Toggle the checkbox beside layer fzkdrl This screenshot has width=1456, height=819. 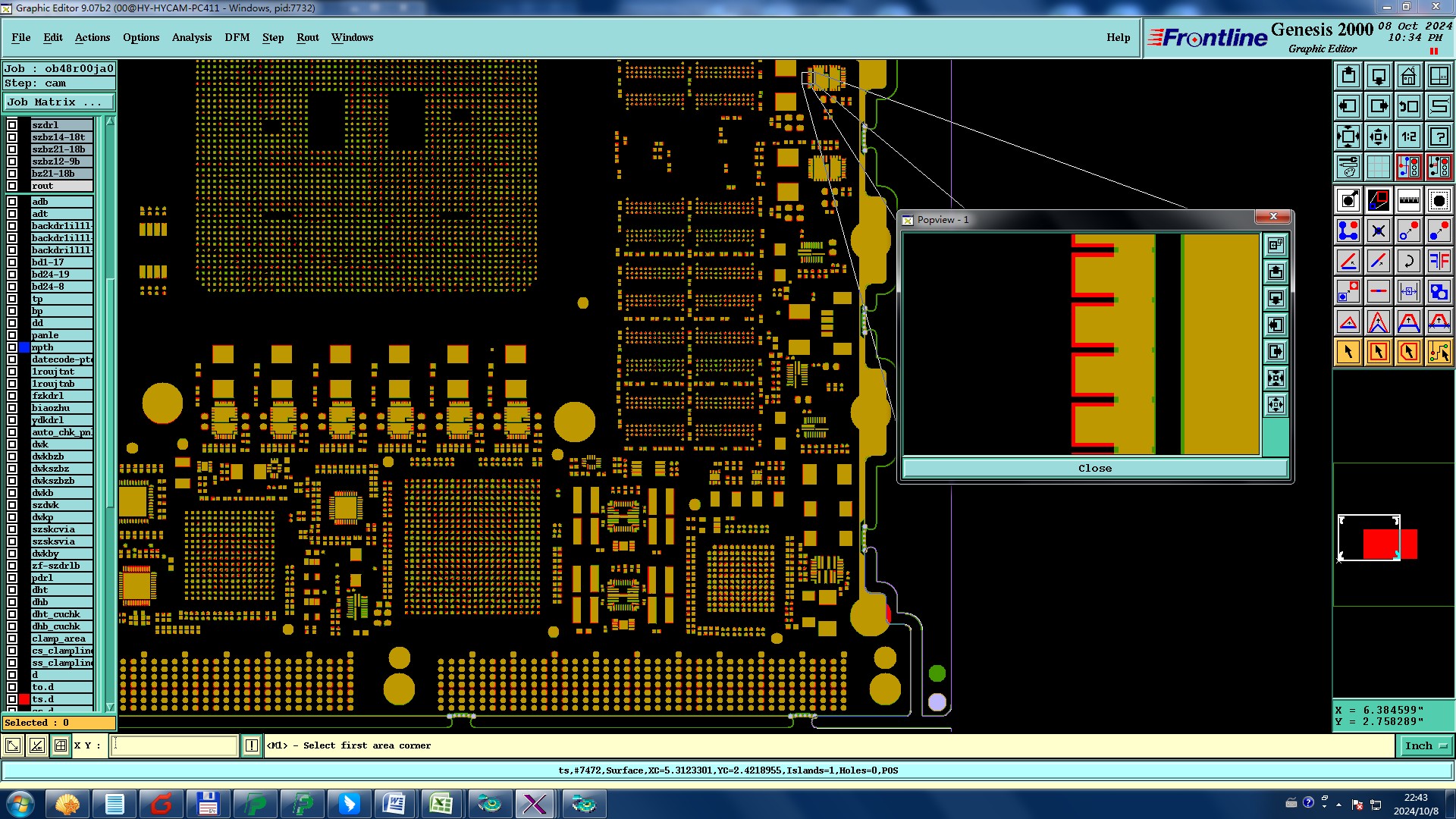pyautogui.click(x=12, y=396)
